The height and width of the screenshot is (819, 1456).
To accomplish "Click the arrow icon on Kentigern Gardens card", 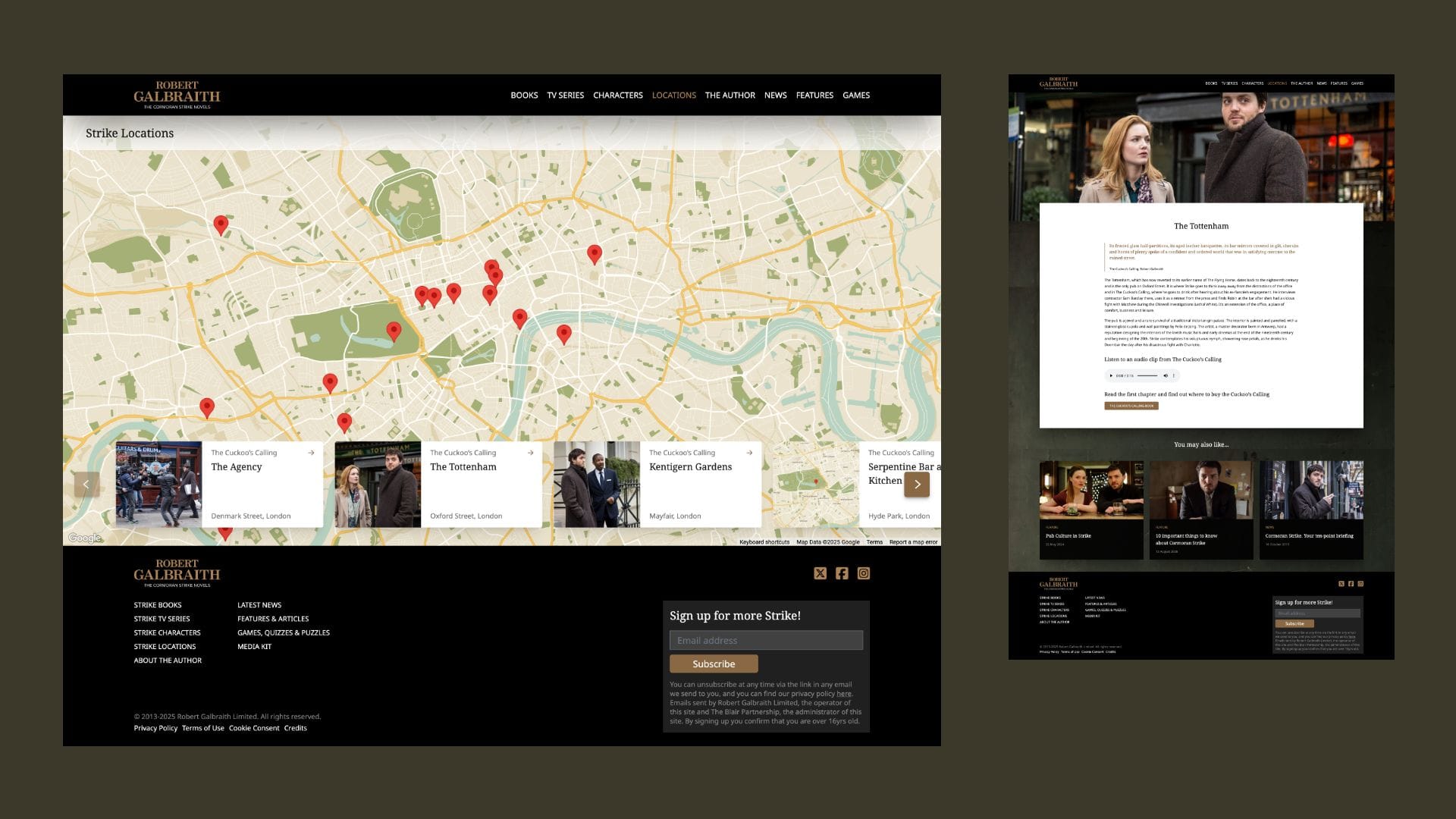I will 749,453.
